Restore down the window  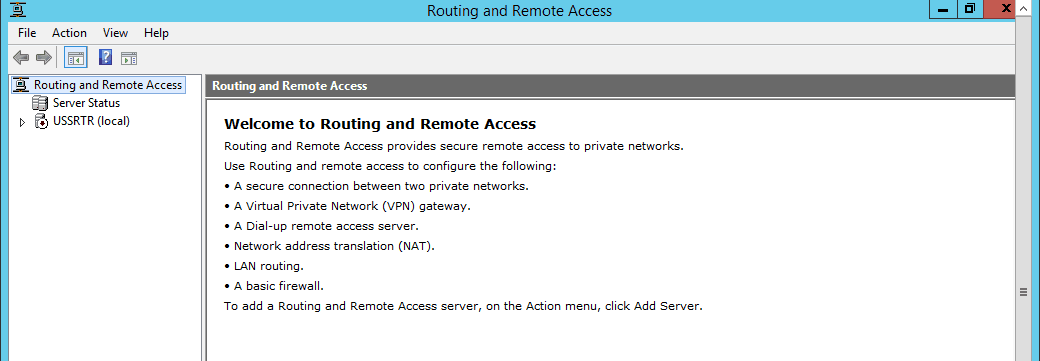click(970, 9)
